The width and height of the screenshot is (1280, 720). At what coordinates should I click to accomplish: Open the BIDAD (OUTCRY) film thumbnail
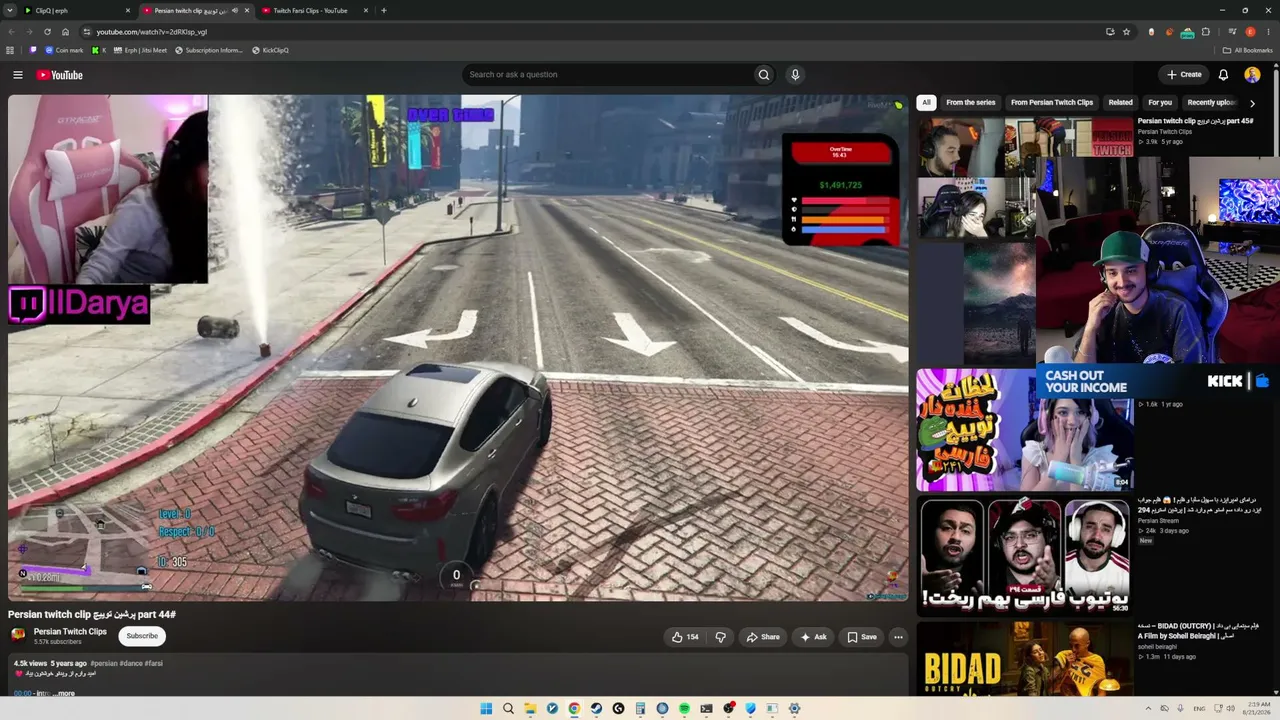[1025, 658]
